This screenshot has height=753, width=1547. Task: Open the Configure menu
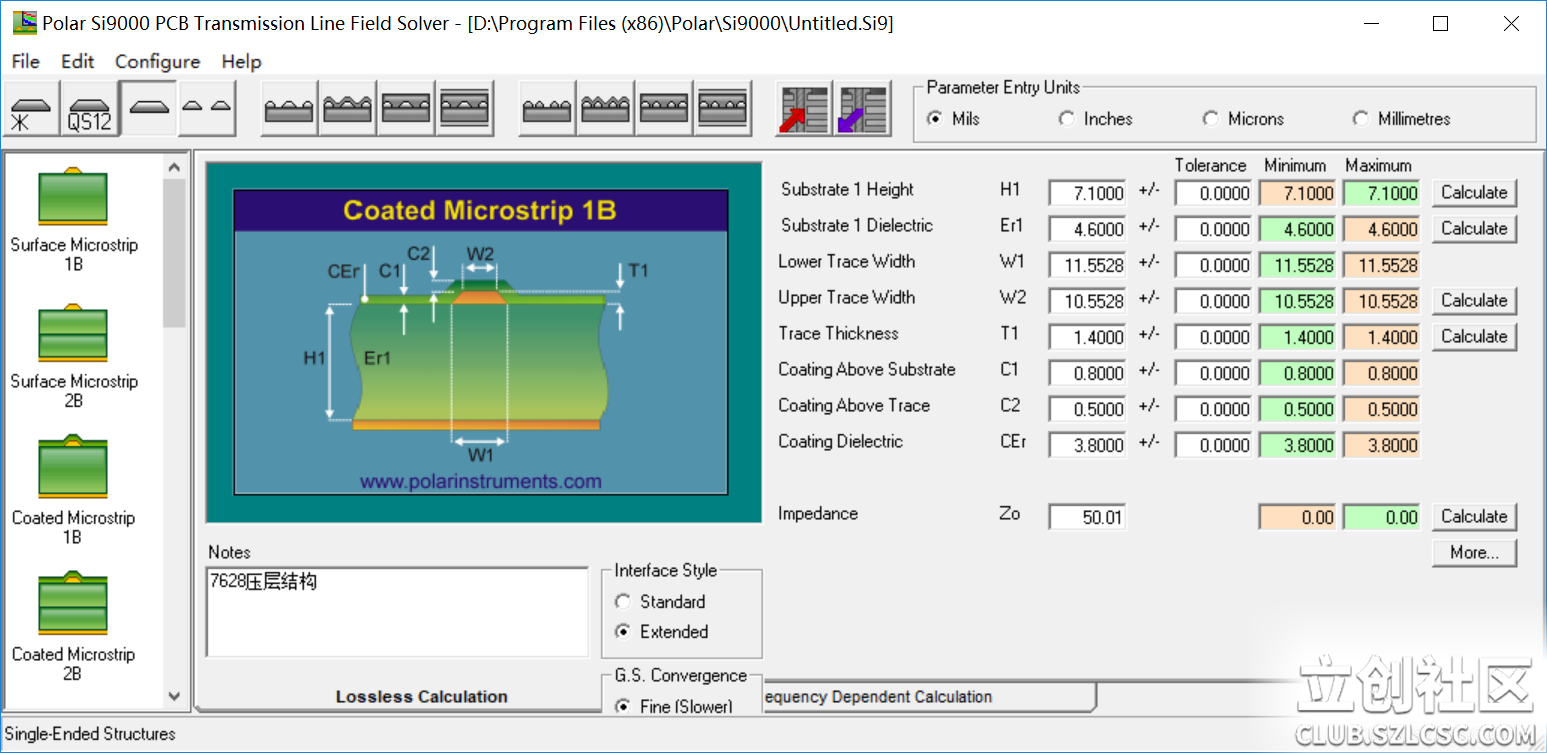point(157,61)
